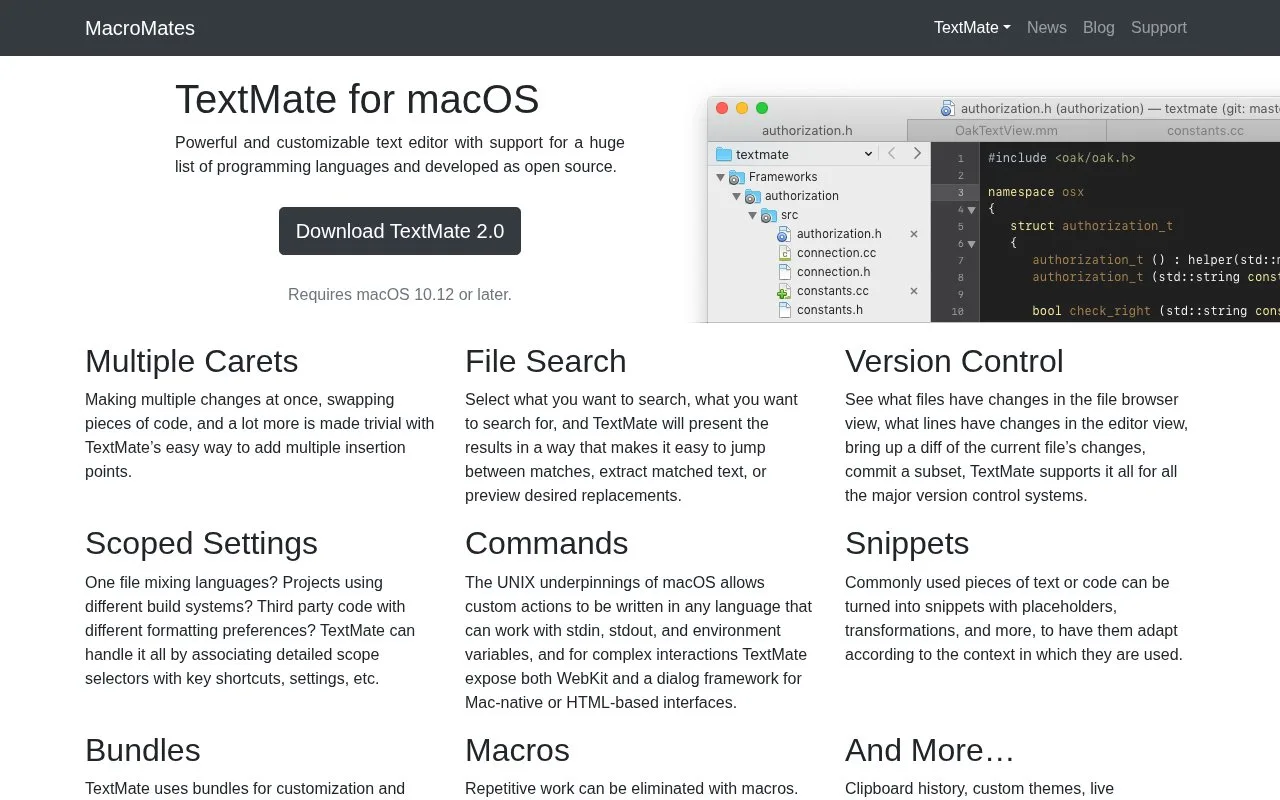The width and height of the screenshot is (1280, 800).
Task: Open Support in the navbar
Action: (1159, 28)
